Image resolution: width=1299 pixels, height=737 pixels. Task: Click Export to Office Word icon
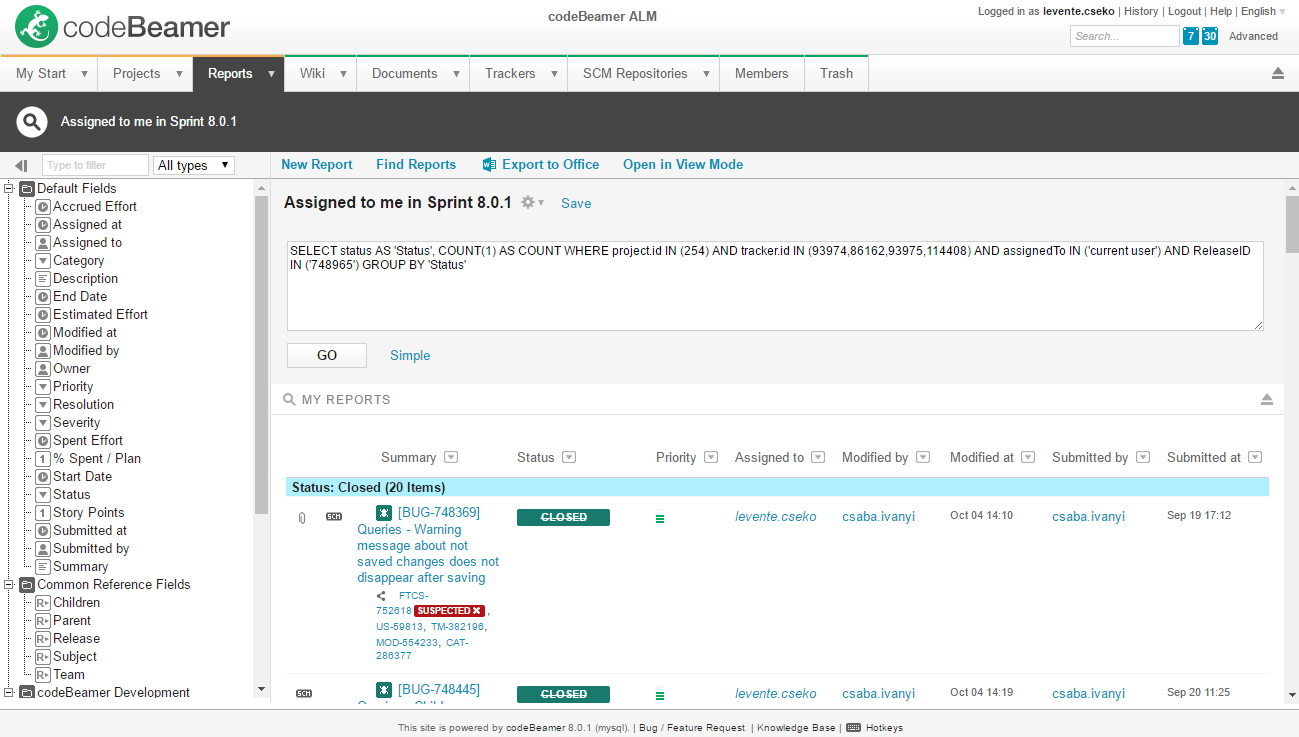pyautogui.click(x=489, y=165)
